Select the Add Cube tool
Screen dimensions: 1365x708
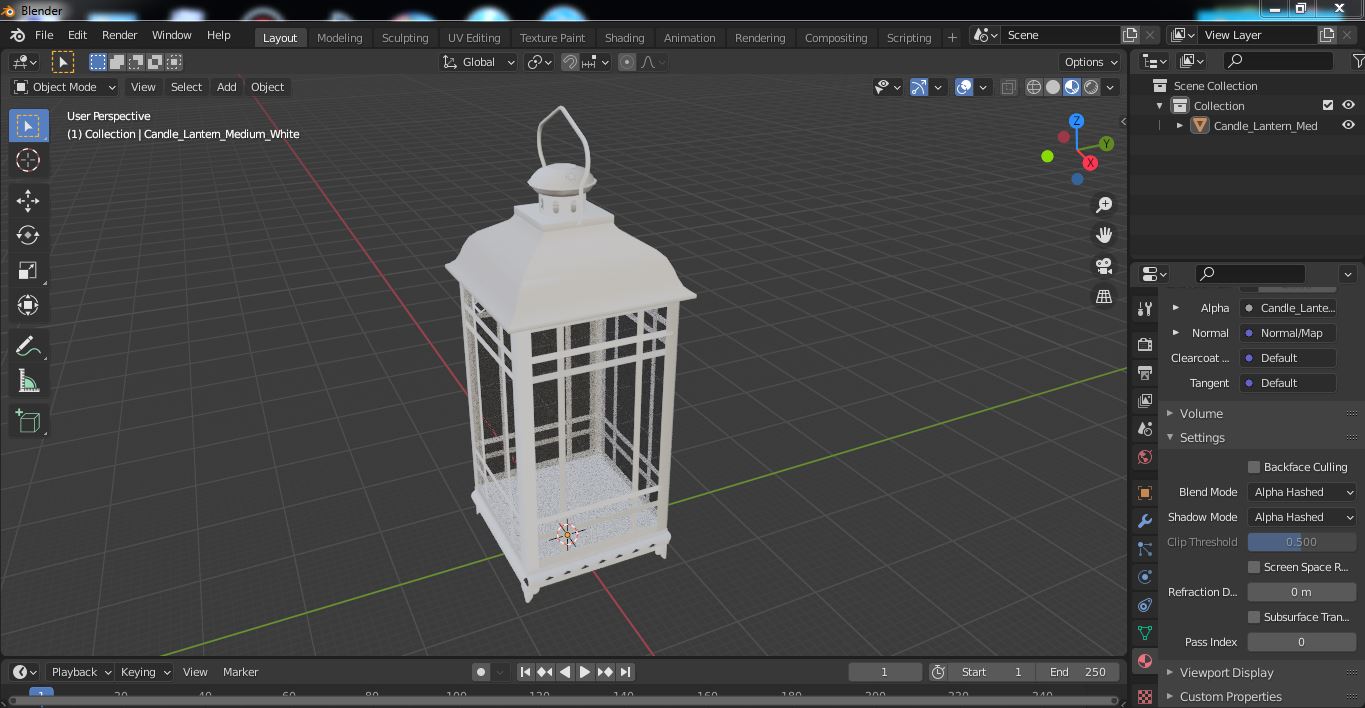coord(28,421)
